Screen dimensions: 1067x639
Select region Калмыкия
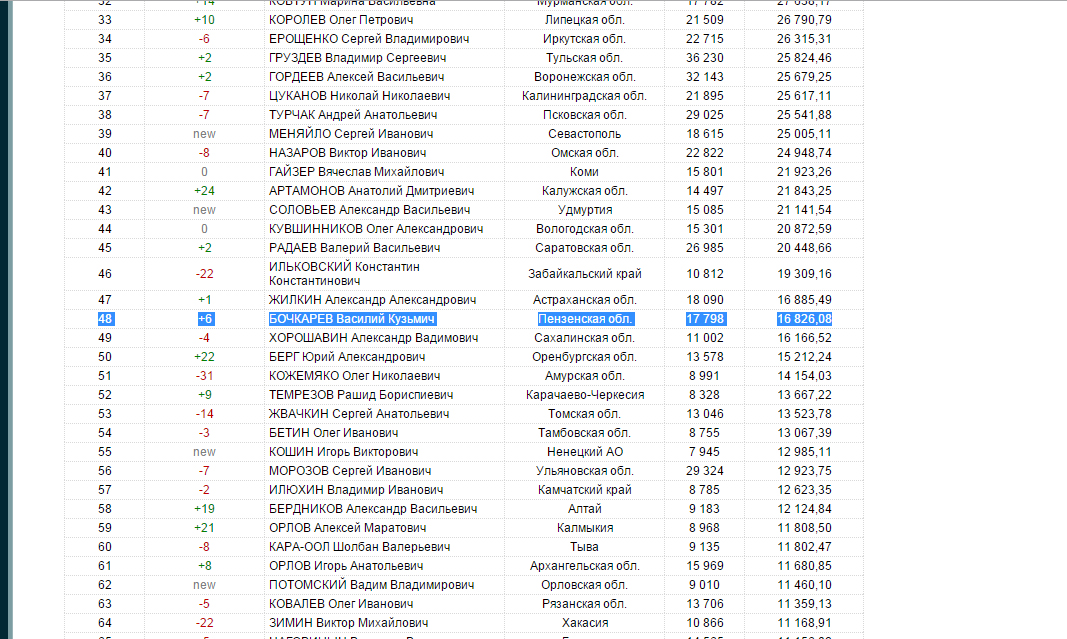(x=585, y=529)
